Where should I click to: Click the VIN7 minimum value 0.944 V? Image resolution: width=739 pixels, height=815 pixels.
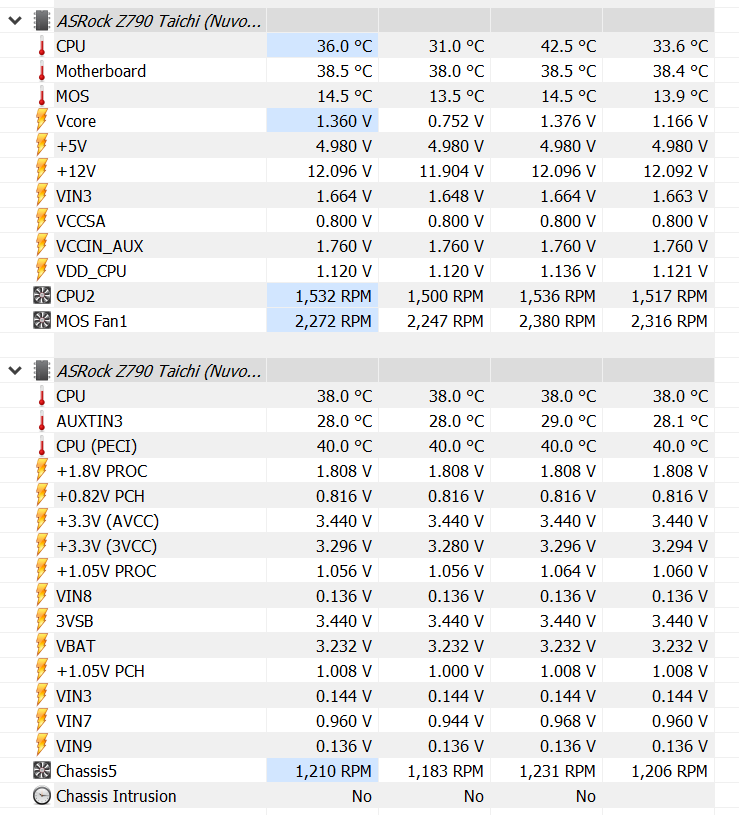point(456,721)
